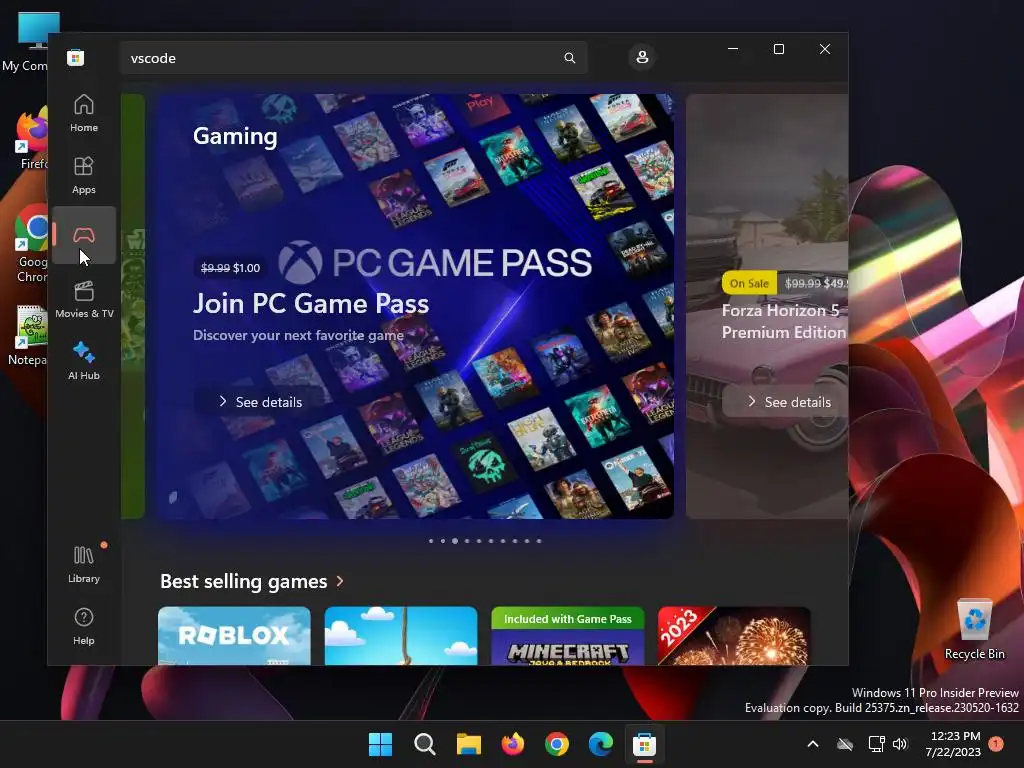The height and width of the screenshot is (768, 1024).
Task: Click the Join PC Game Pass banner title
Action: tap(311, 304)
